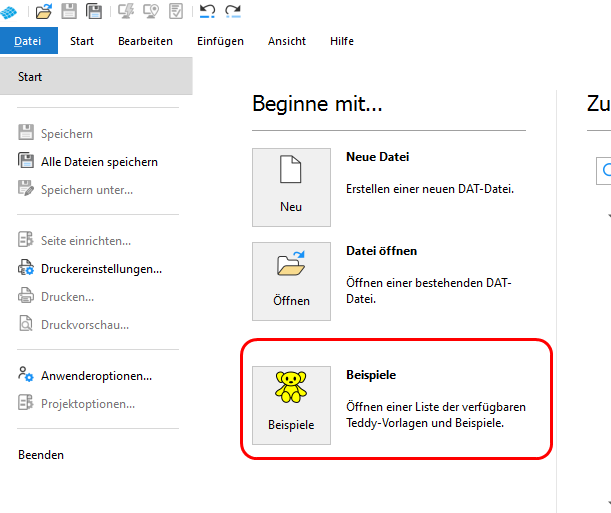Click the save all files toolbar icon
Viewport: 611px width, 513px height.
click(94, 12)
